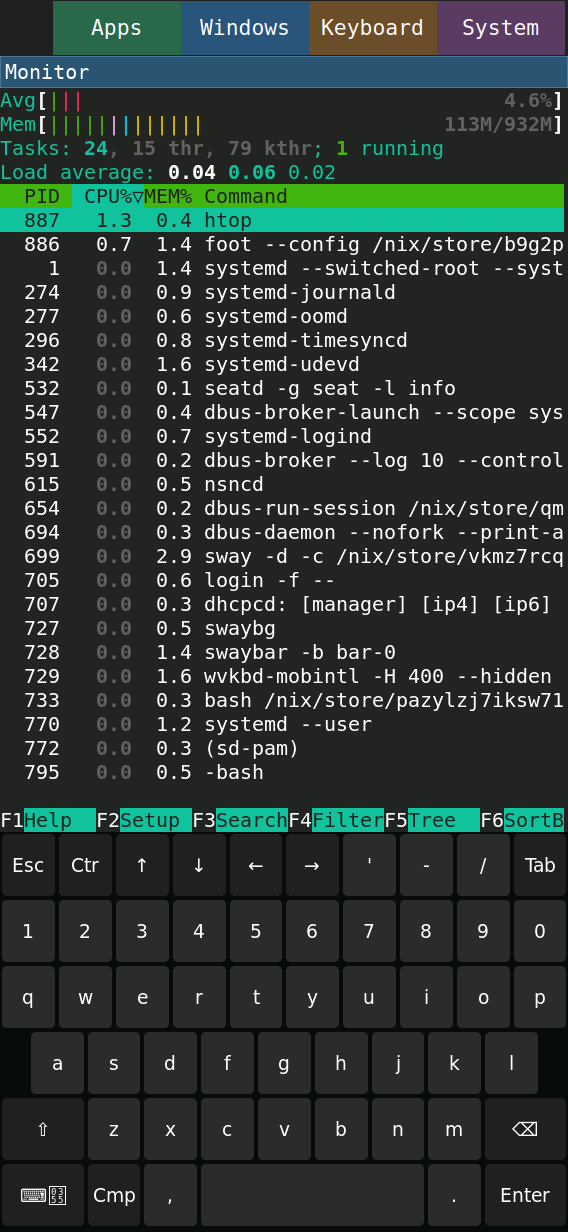The image size is (568, 1232).
Task: Tap the space bar key
Action: point(312,1195)
